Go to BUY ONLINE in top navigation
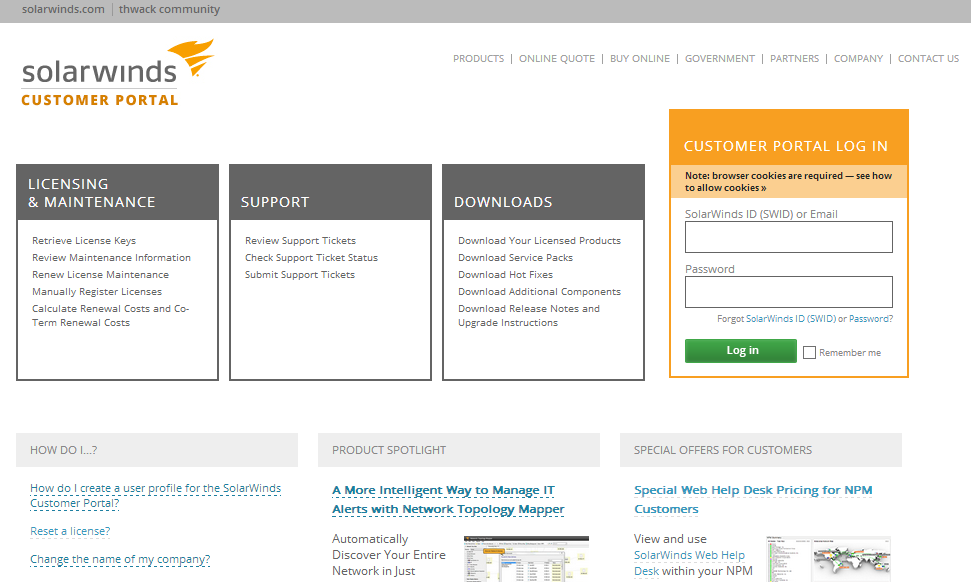971x582 pixels. [640, 58]
